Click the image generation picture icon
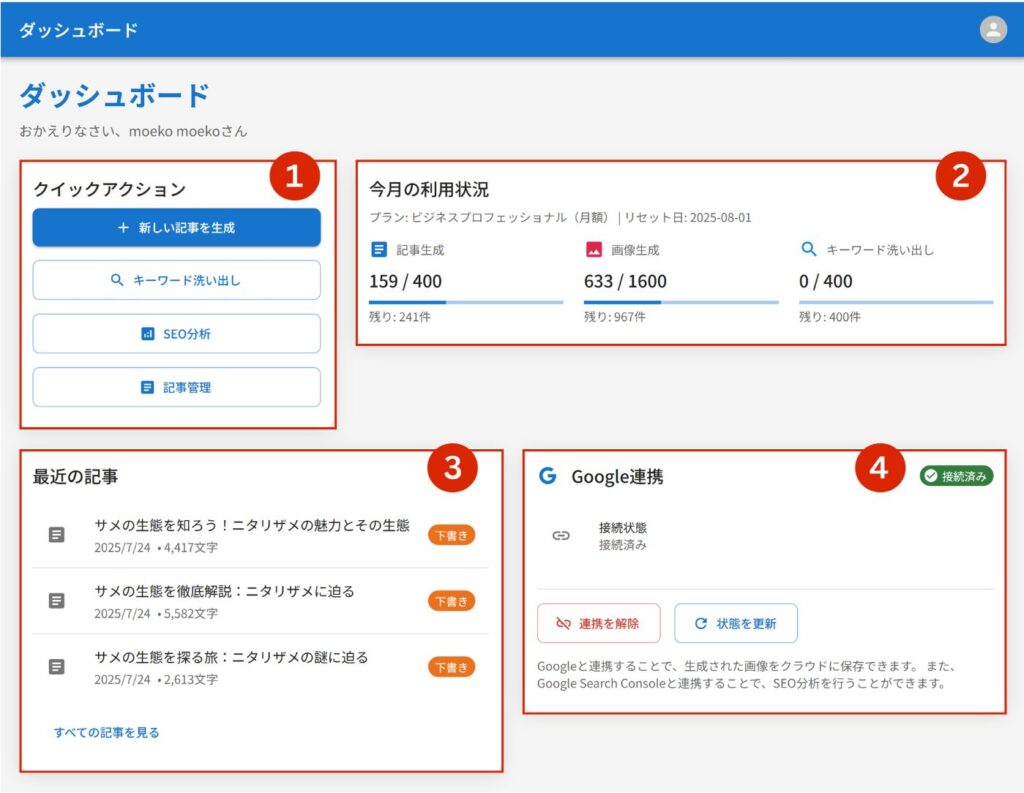1024x793 pixels. (594, 250)
